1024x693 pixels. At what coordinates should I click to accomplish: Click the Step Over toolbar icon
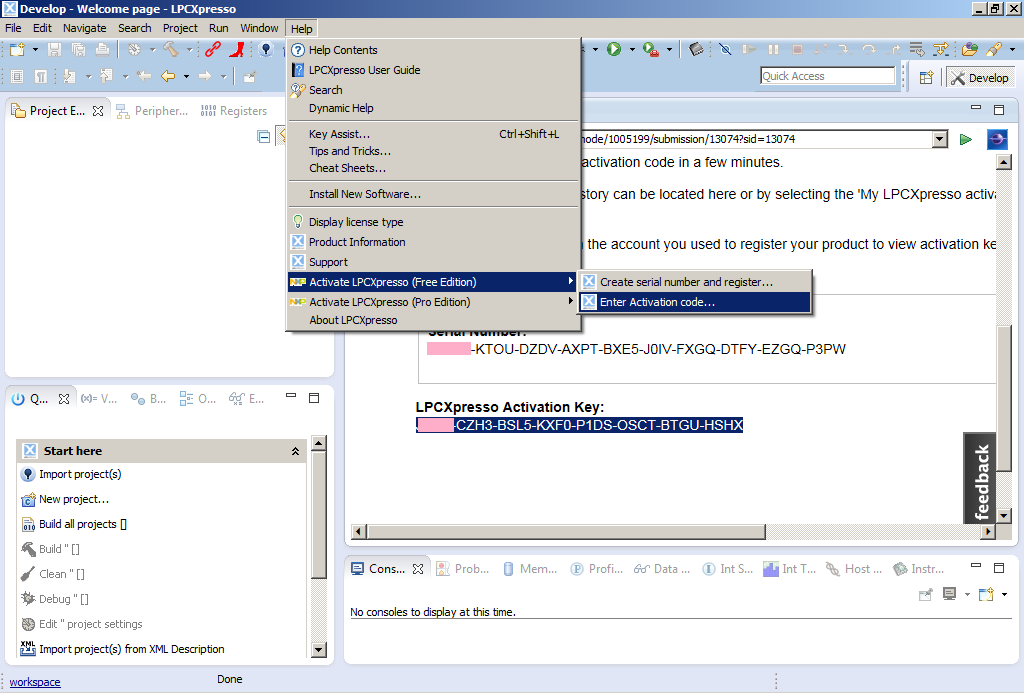pyautogui.click(x=869, y=50)
